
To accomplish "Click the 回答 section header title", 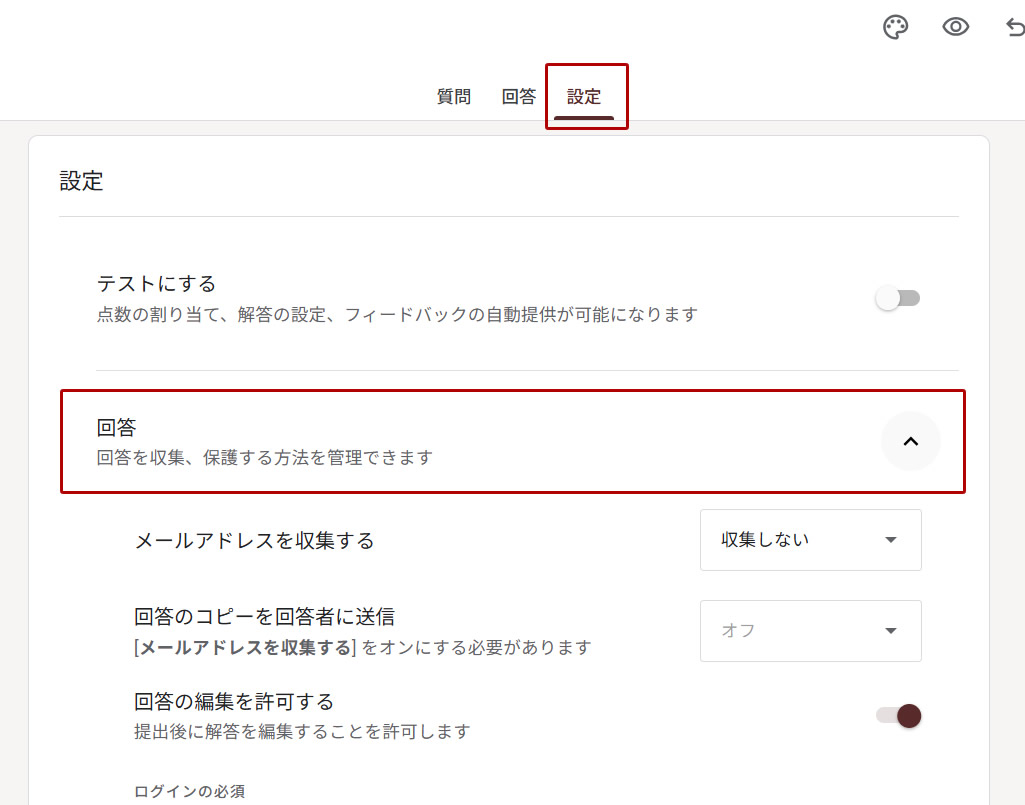I will tap(116, 428).
